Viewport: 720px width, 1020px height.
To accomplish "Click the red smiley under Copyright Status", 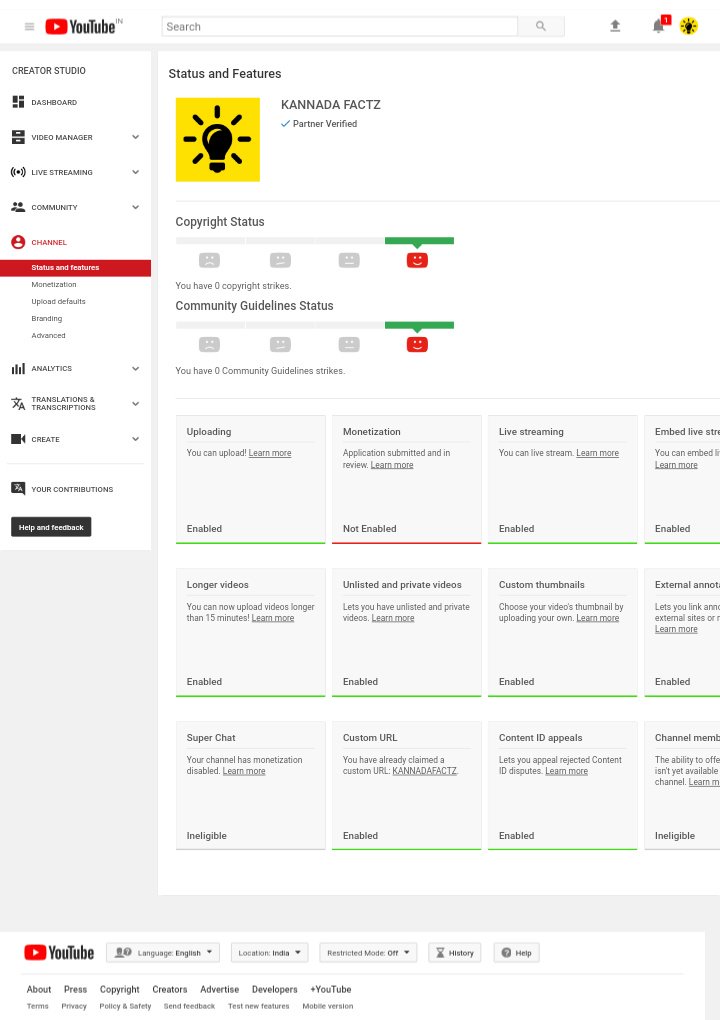I will pyautogui.click(x=417, y=260).
